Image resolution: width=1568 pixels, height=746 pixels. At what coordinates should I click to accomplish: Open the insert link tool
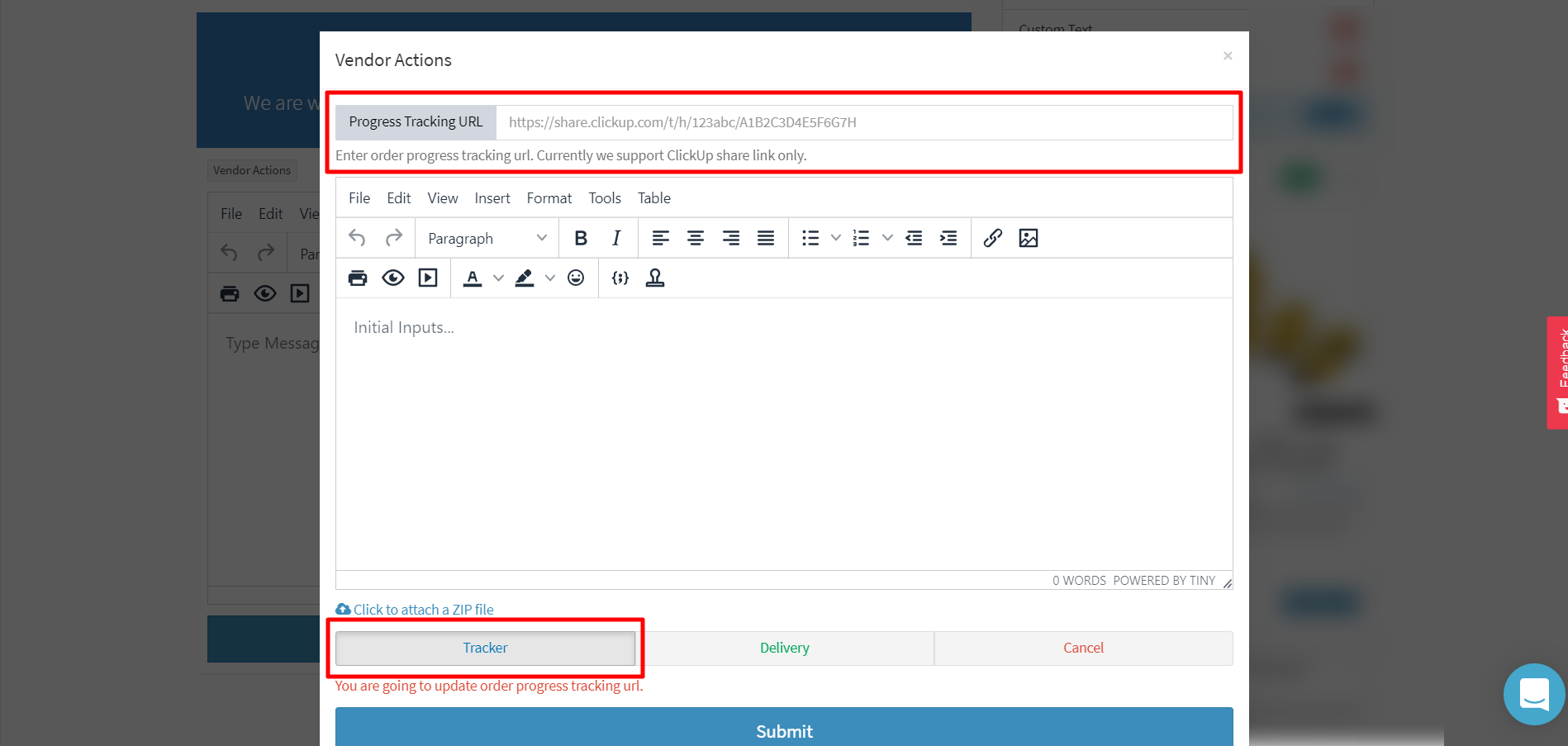pyautogui.click(x=993, y=238)
